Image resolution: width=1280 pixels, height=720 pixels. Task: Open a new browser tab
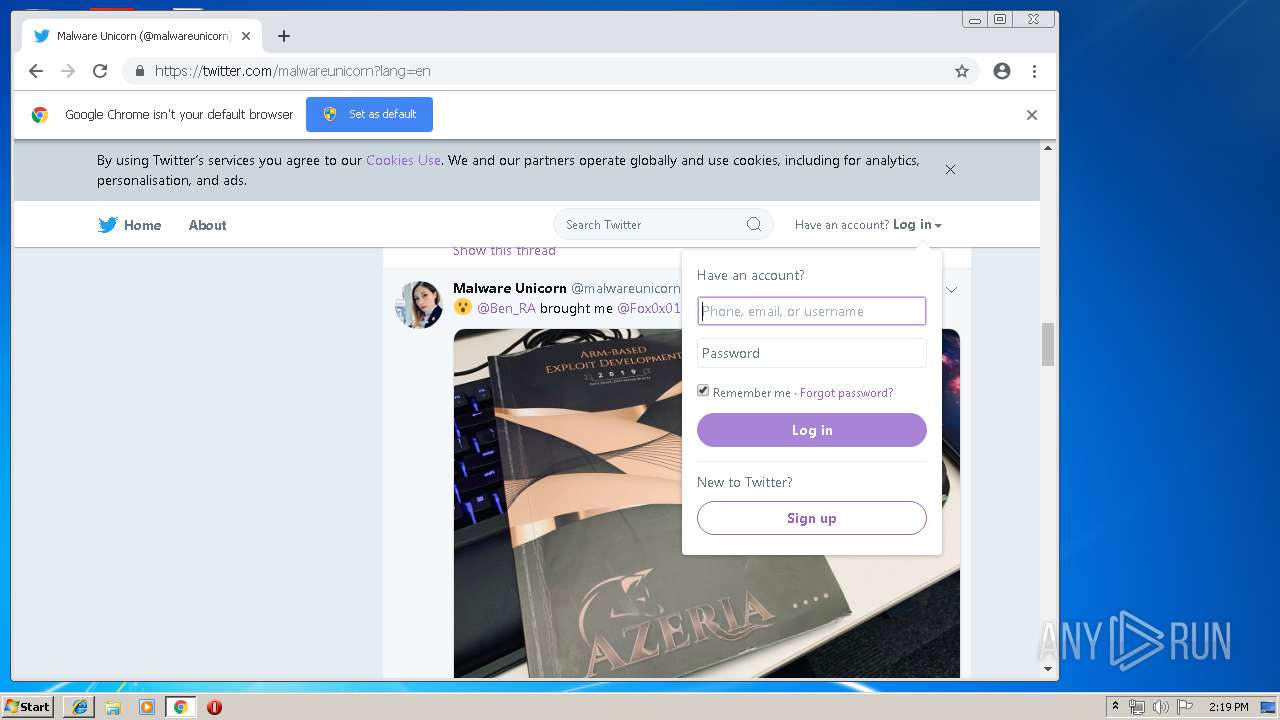[284, 36]
